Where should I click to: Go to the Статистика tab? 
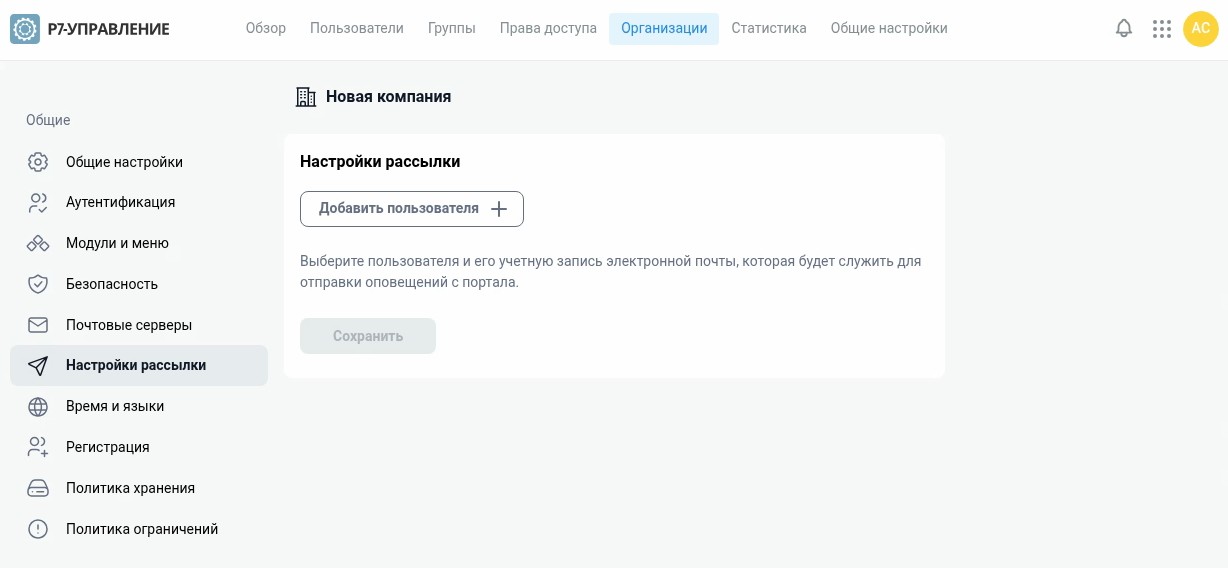click(x=769, y=28)
